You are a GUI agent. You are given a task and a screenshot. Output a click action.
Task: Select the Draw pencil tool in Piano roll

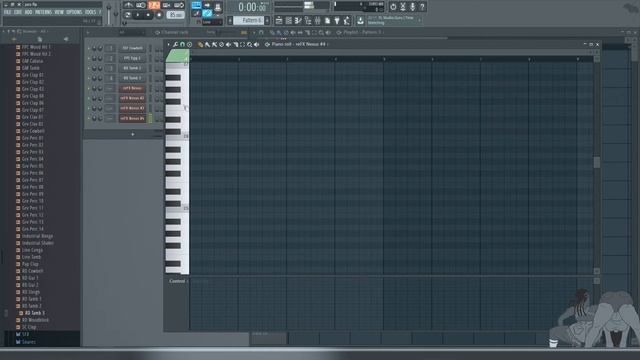click(200, 44)
